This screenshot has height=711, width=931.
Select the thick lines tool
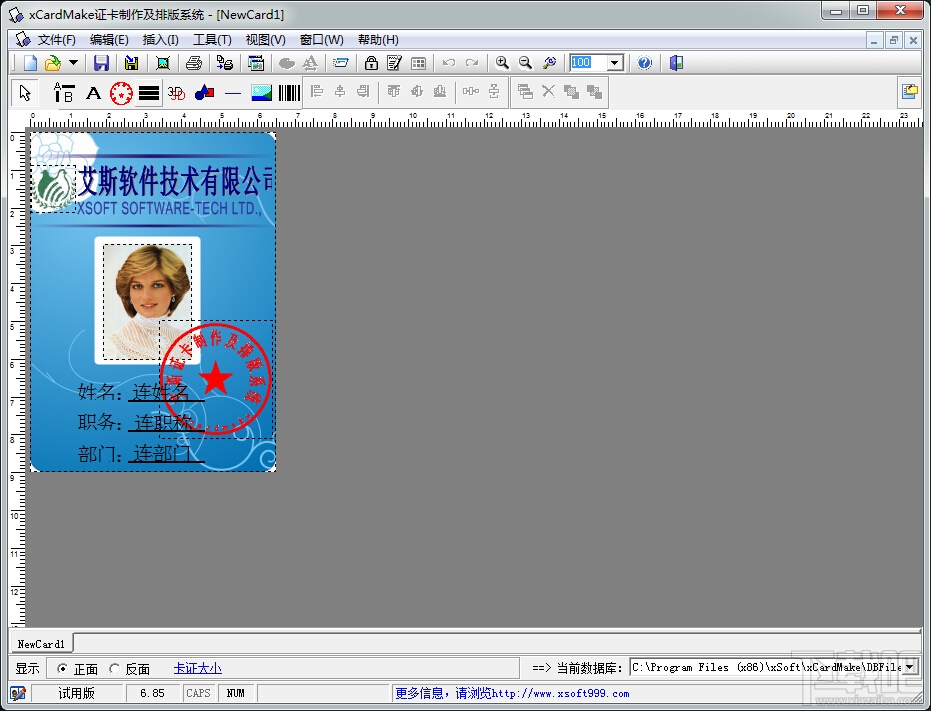point(149,93)
